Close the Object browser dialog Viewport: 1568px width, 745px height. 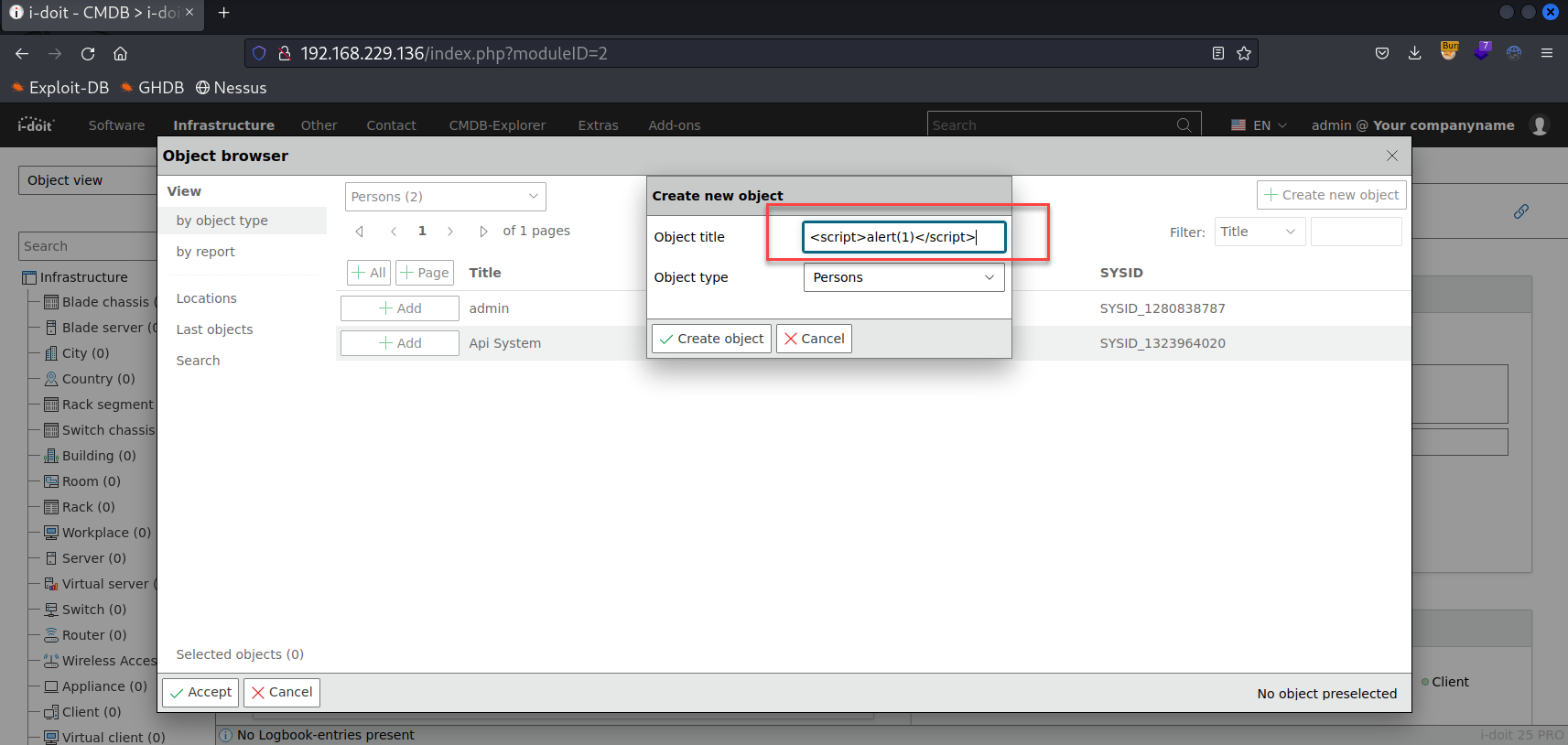[1392, 156]
